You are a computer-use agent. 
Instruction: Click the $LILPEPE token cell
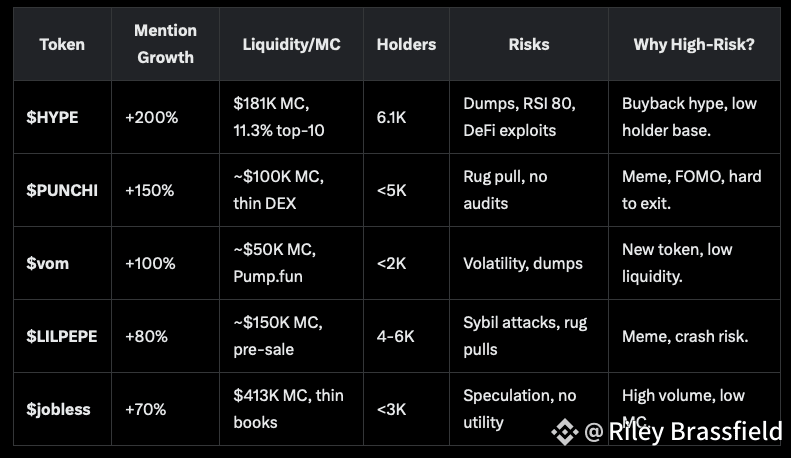pyautogui.click(x=62, y=336)
